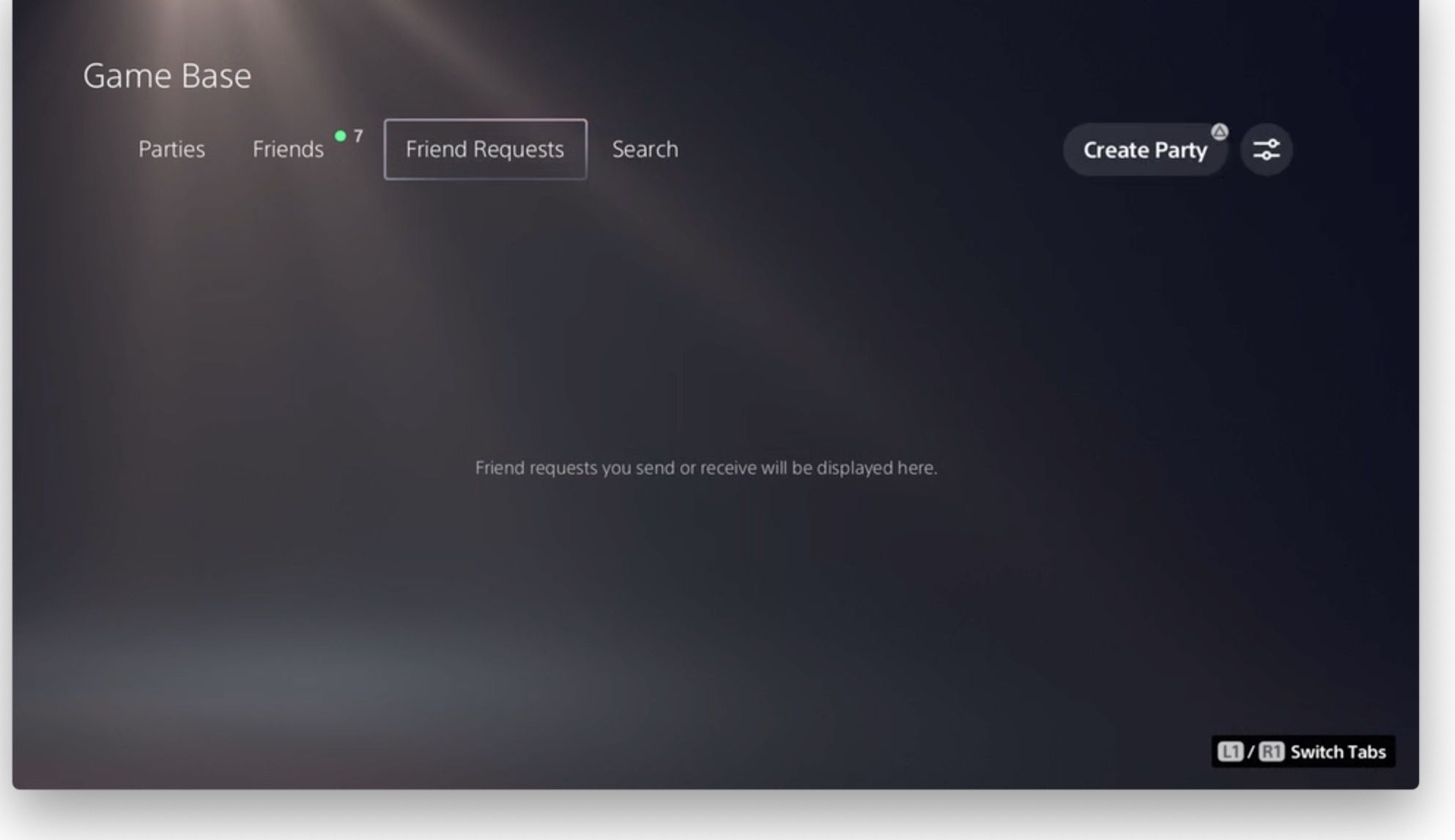1455x840 pixels.
Task: Navigate to Search tab
Action: click(x=645, y=148)
